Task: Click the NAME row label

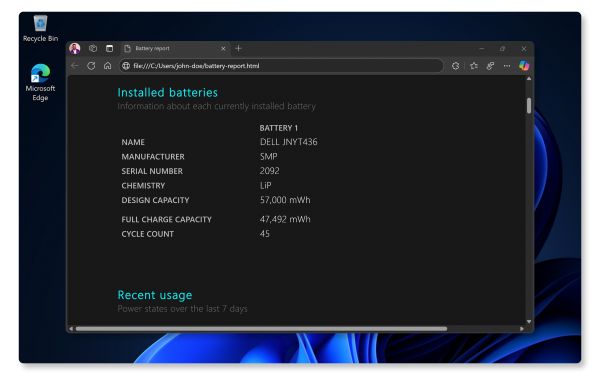Action: click(133, 142)
